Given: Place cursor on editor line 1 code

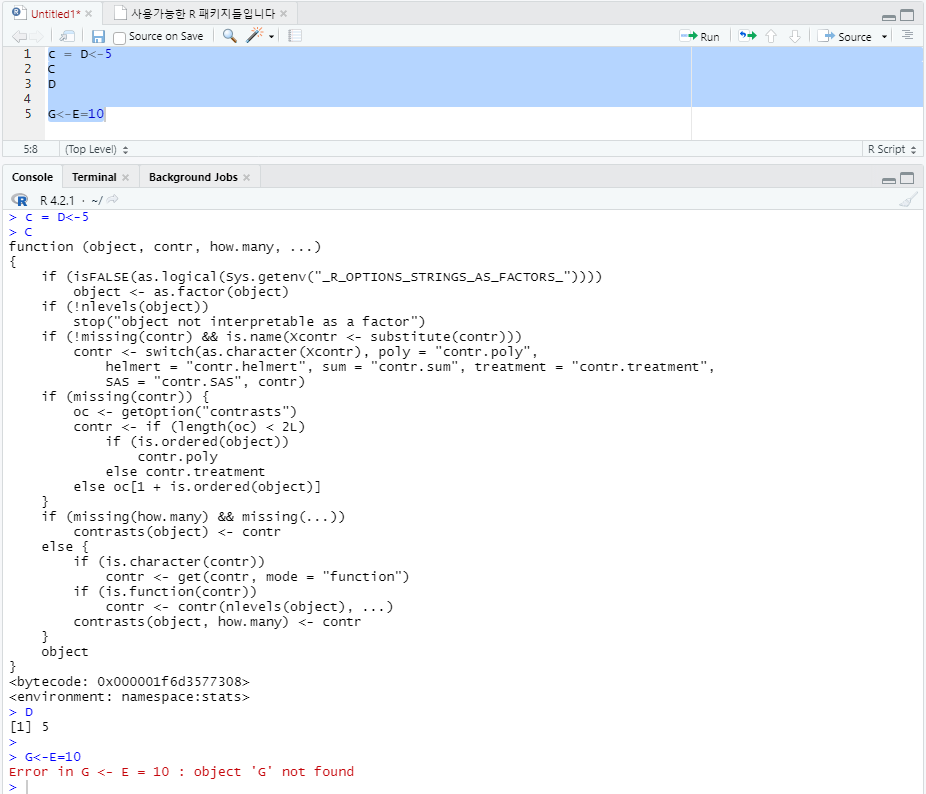Looking at the screenshot, I should 80,54.
